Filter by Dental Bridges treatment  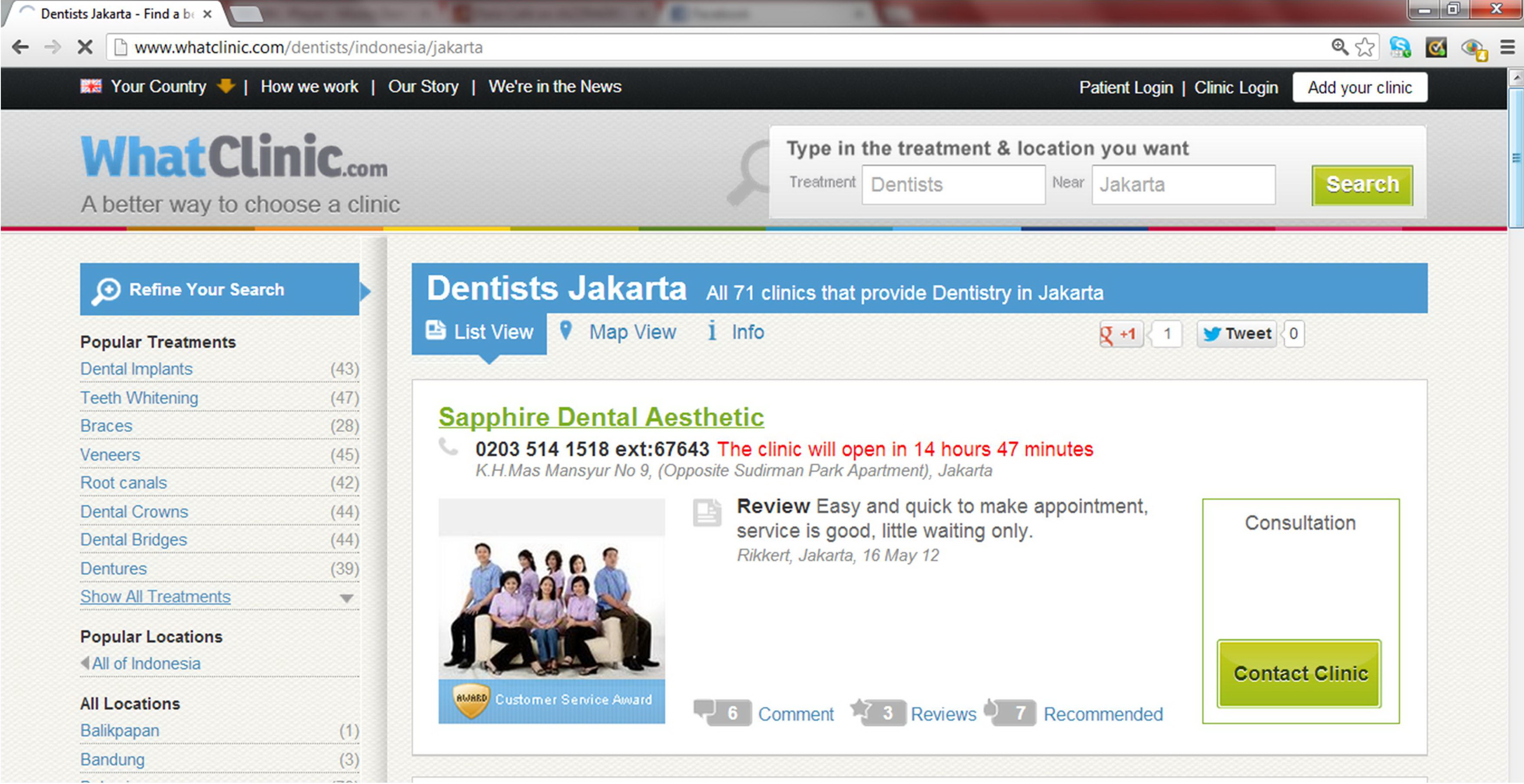click(134, 540)
